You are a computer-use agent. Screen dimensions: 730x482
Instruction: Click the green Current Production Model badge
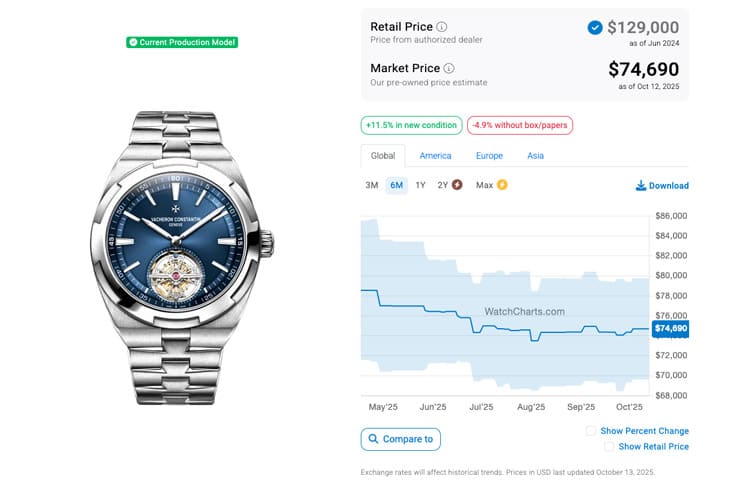[182, 42]
